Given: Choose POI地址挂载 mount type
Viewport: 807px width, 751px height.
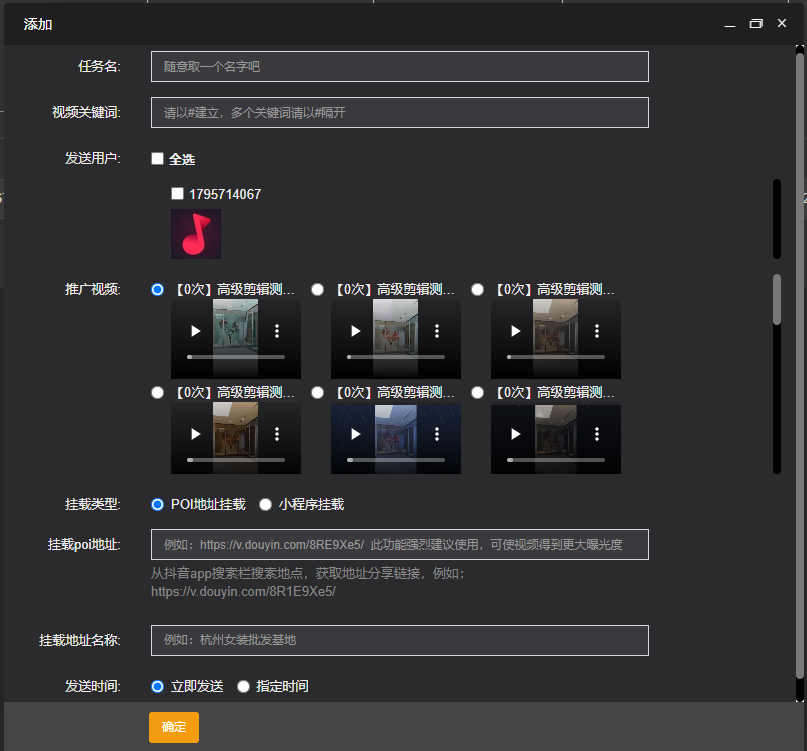Looking at the screenshot, I should 157,504.
